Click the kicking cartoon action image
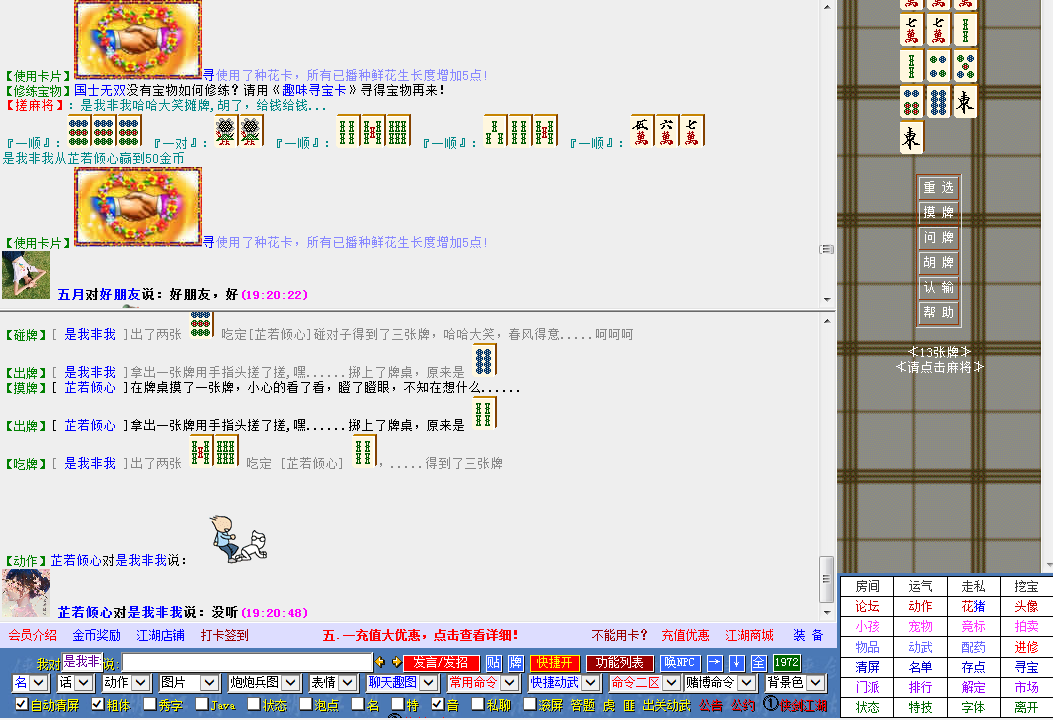 (x=238, y=539)
